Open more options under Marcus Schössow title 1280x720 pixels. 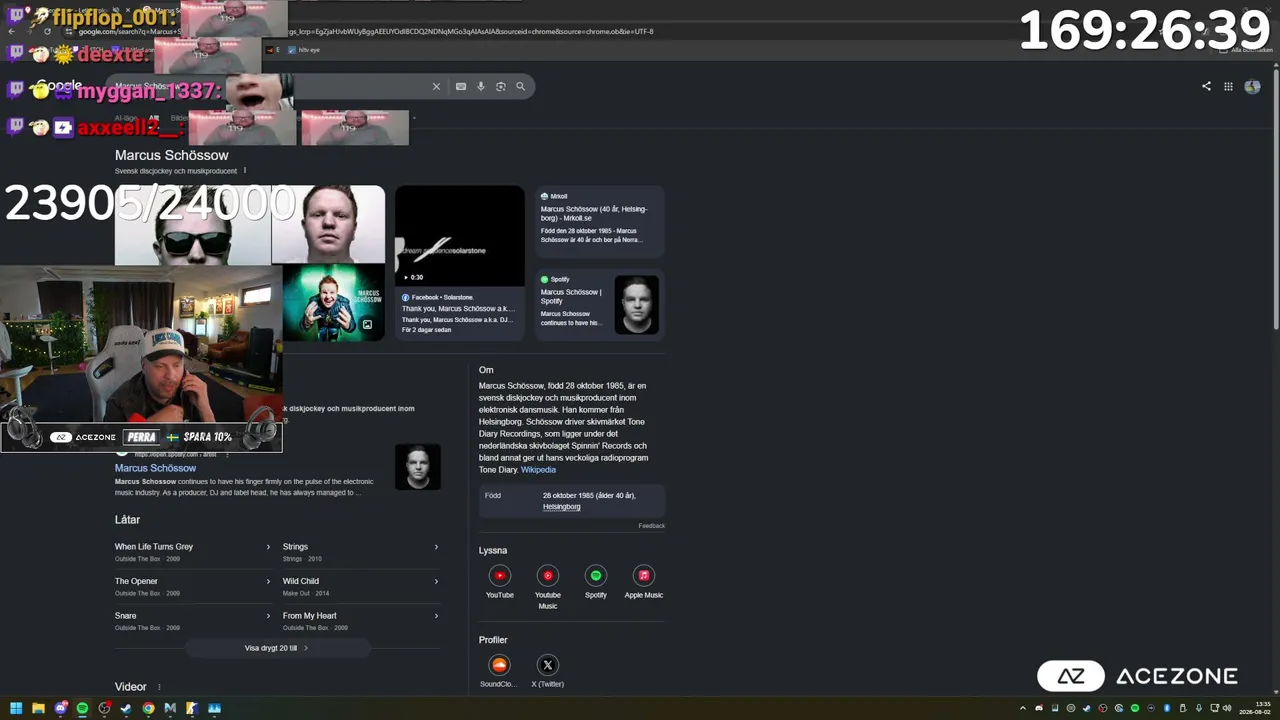click(245, 171)
